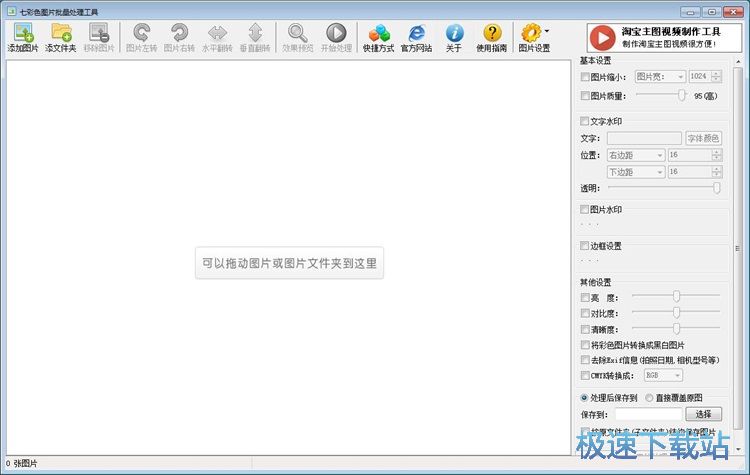Viewport: 750px width, 475px height.
Task: Enable the 边框设置 checkbox
Action: click(x=585, y=246)
